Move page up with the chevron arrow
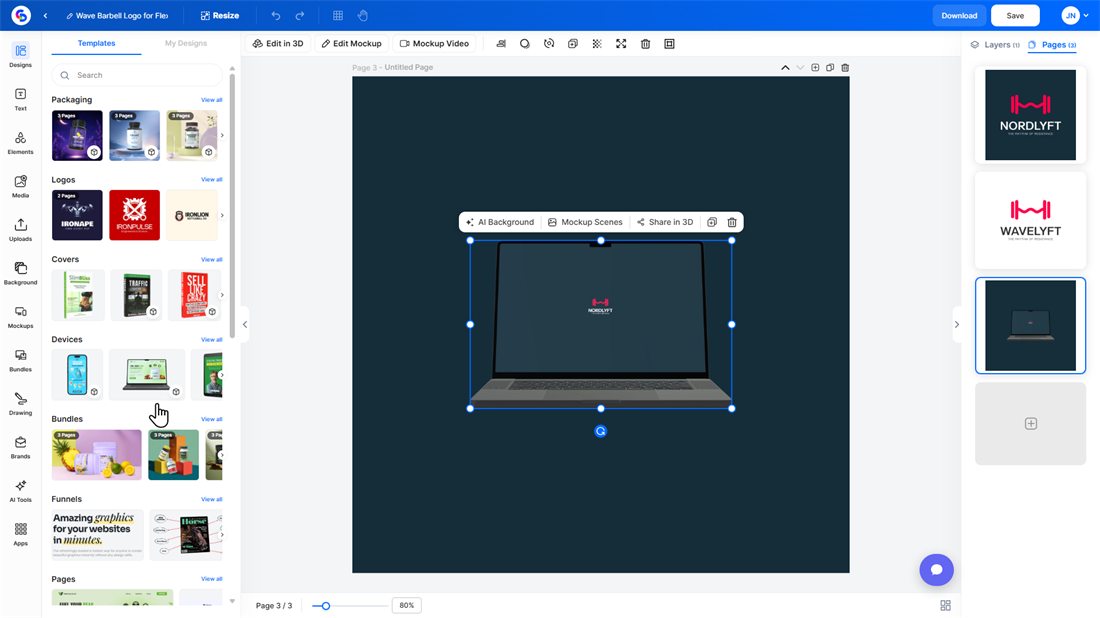Screen dimensions: 1100x618 point(785,67)
